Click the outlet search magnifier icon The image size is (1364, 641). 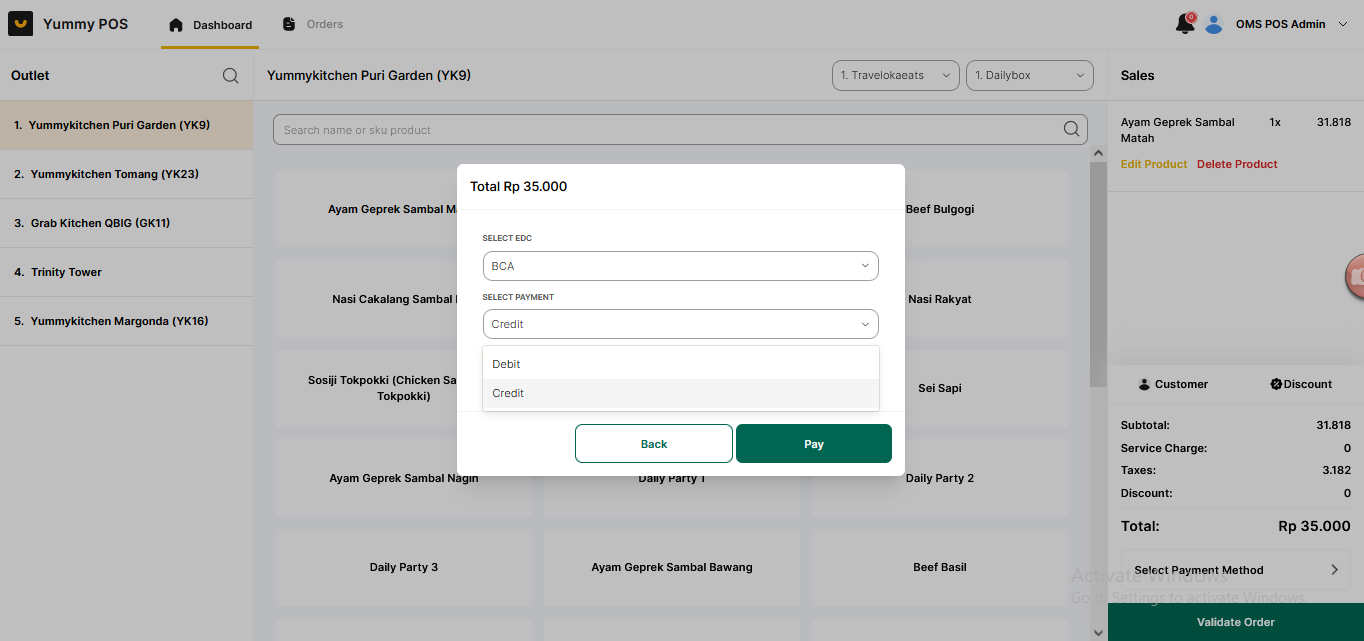230,76
